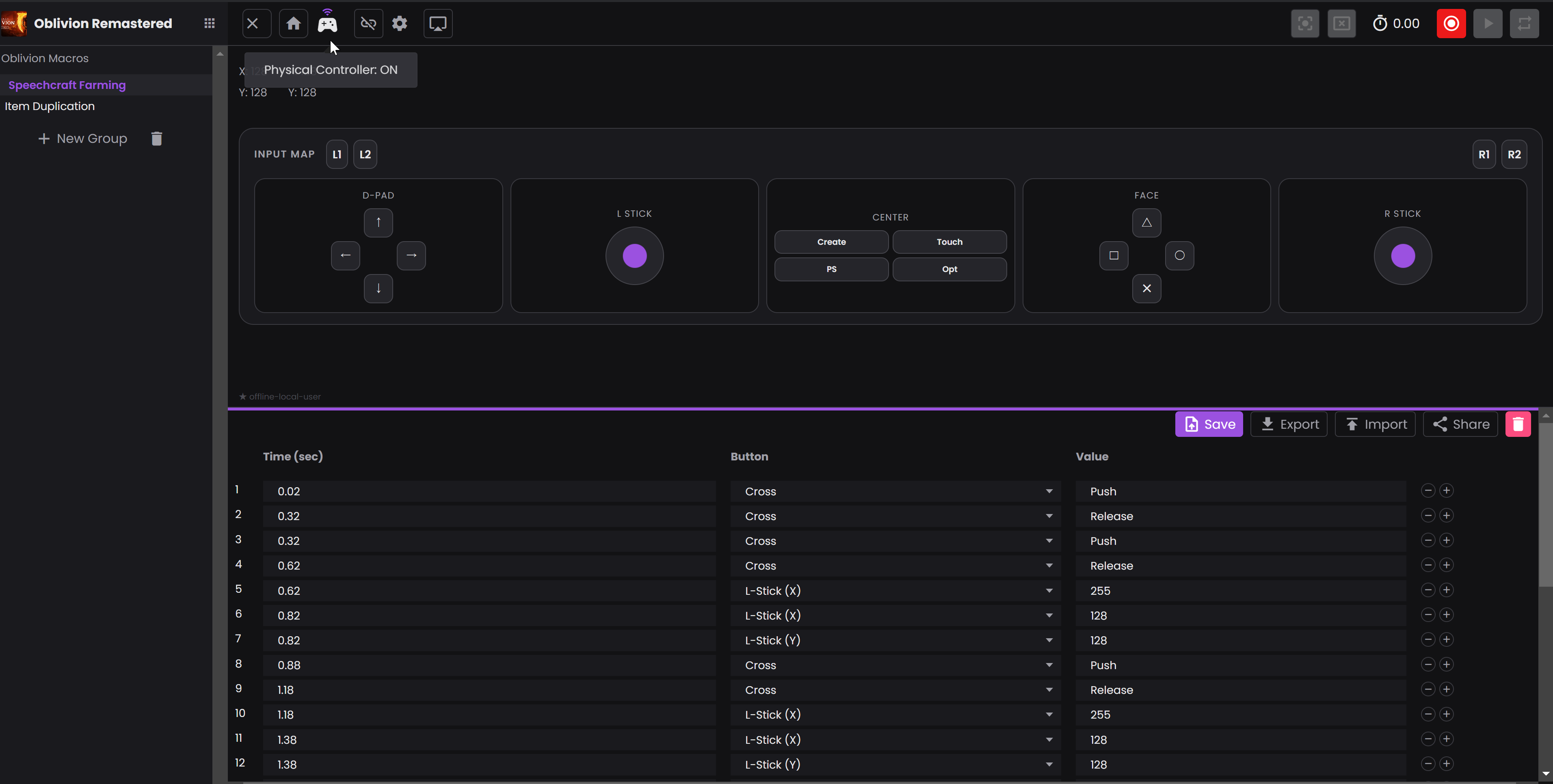Screen dimensions: 1553x784
Task: Click the purple R Stick knob
Action: coord(1402,255)
